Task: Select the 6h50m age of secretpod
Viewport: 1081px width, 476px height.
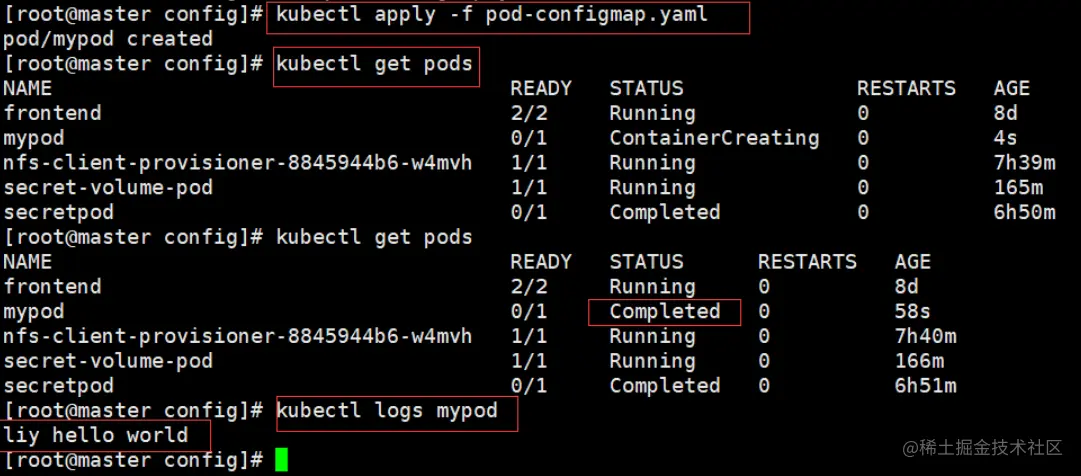Action: pyautogui.click(x=1024, y=212)
